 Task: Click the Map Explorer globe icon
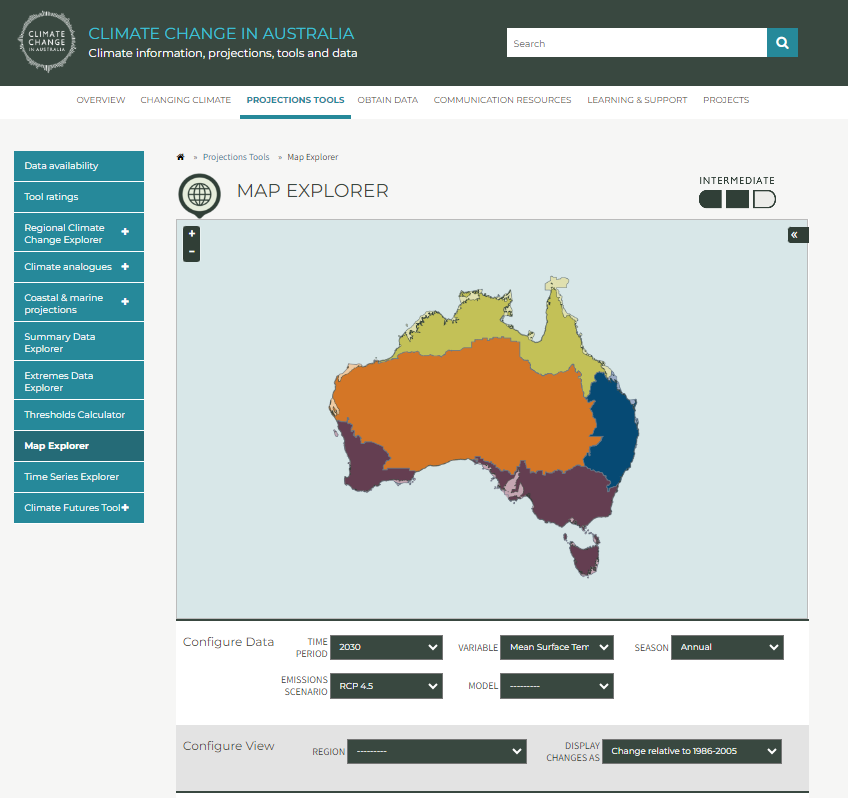pos(198,195)
